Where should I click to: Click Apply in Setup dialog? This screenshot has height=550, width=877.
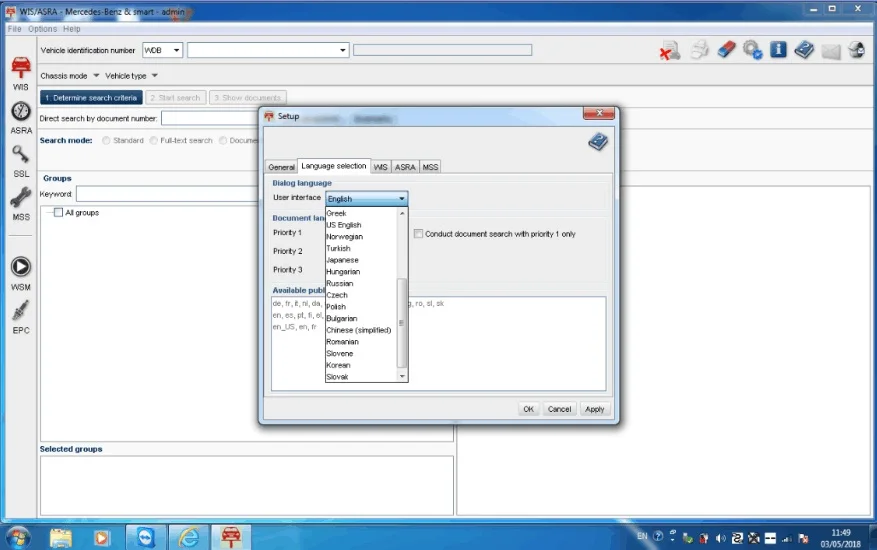pyautogui.click(x=595, y=409)
